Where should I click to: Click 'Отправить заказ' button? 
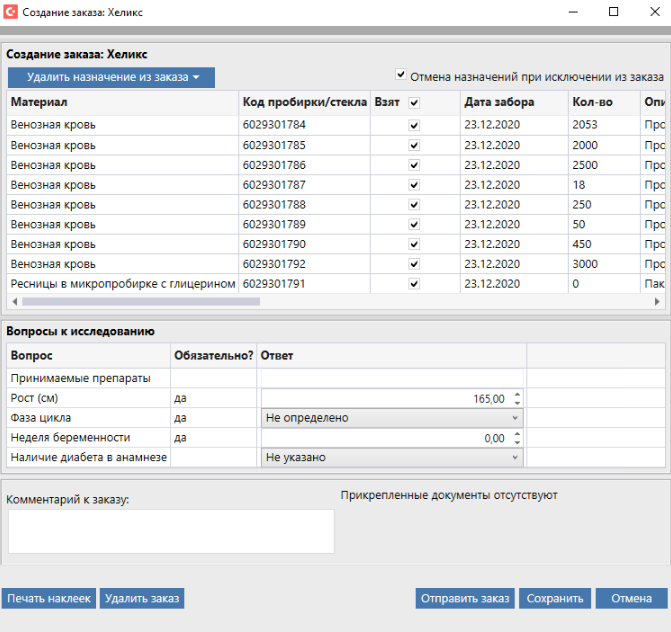click(465, 598)
